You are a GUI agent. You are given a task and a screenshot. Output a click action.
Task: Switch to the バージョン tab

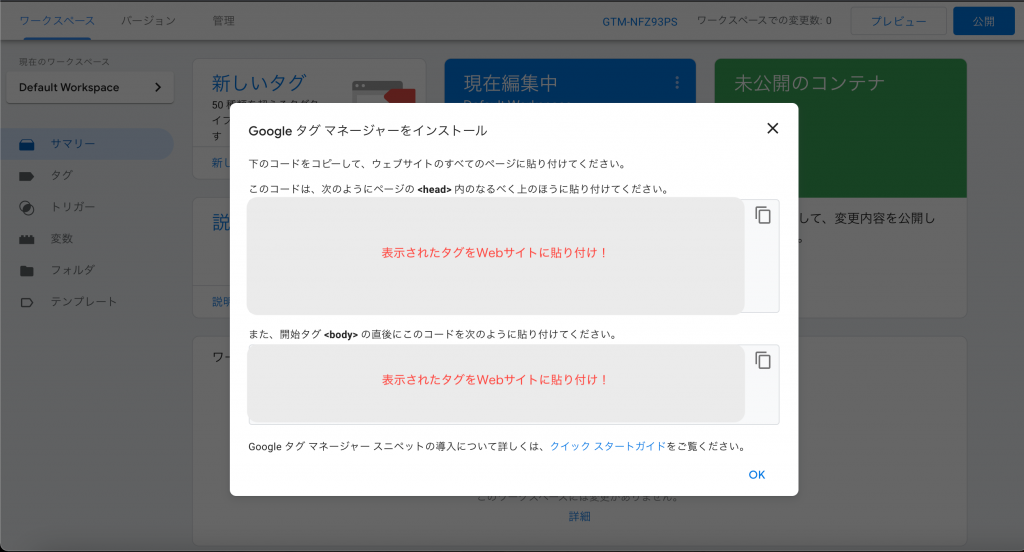tap(148, 21)
